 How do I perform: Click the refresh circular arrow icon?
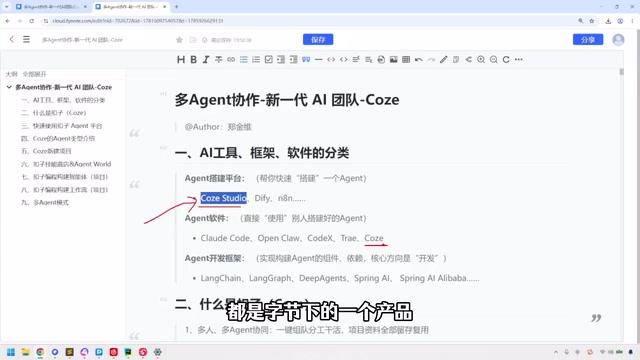pos(506,60)
